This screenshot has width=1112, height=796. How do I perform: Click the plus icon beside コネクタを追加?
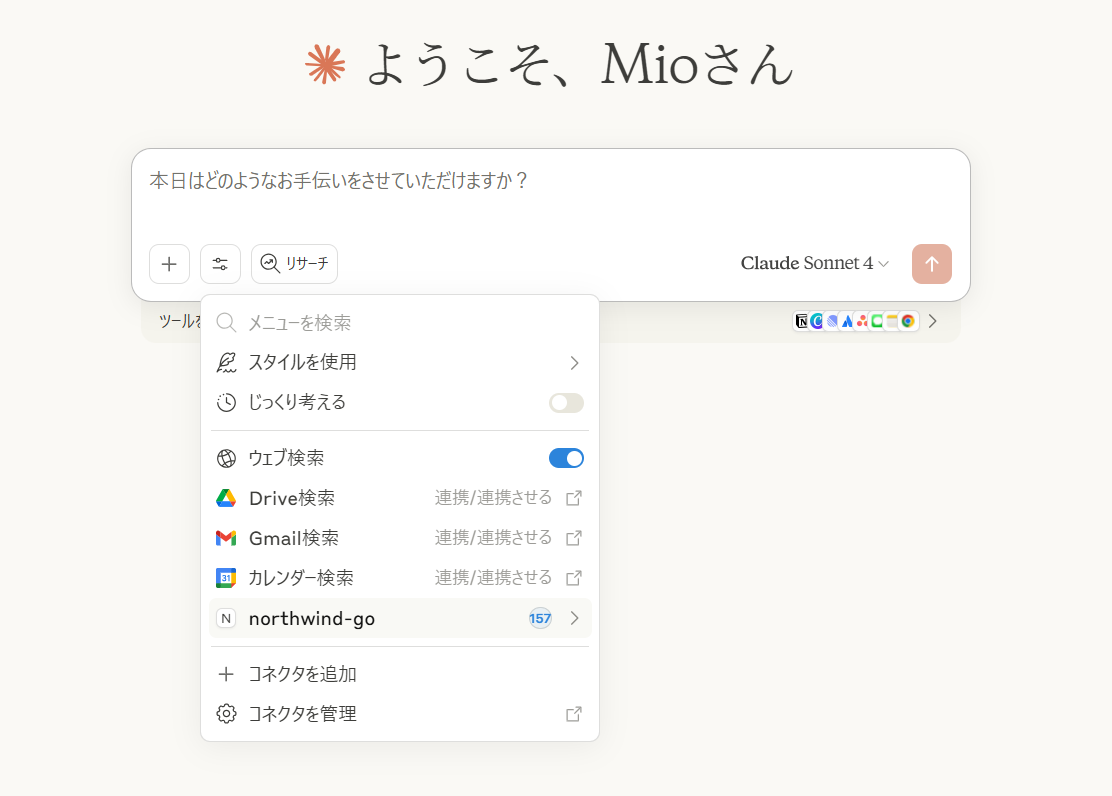[x=226, y=674]
